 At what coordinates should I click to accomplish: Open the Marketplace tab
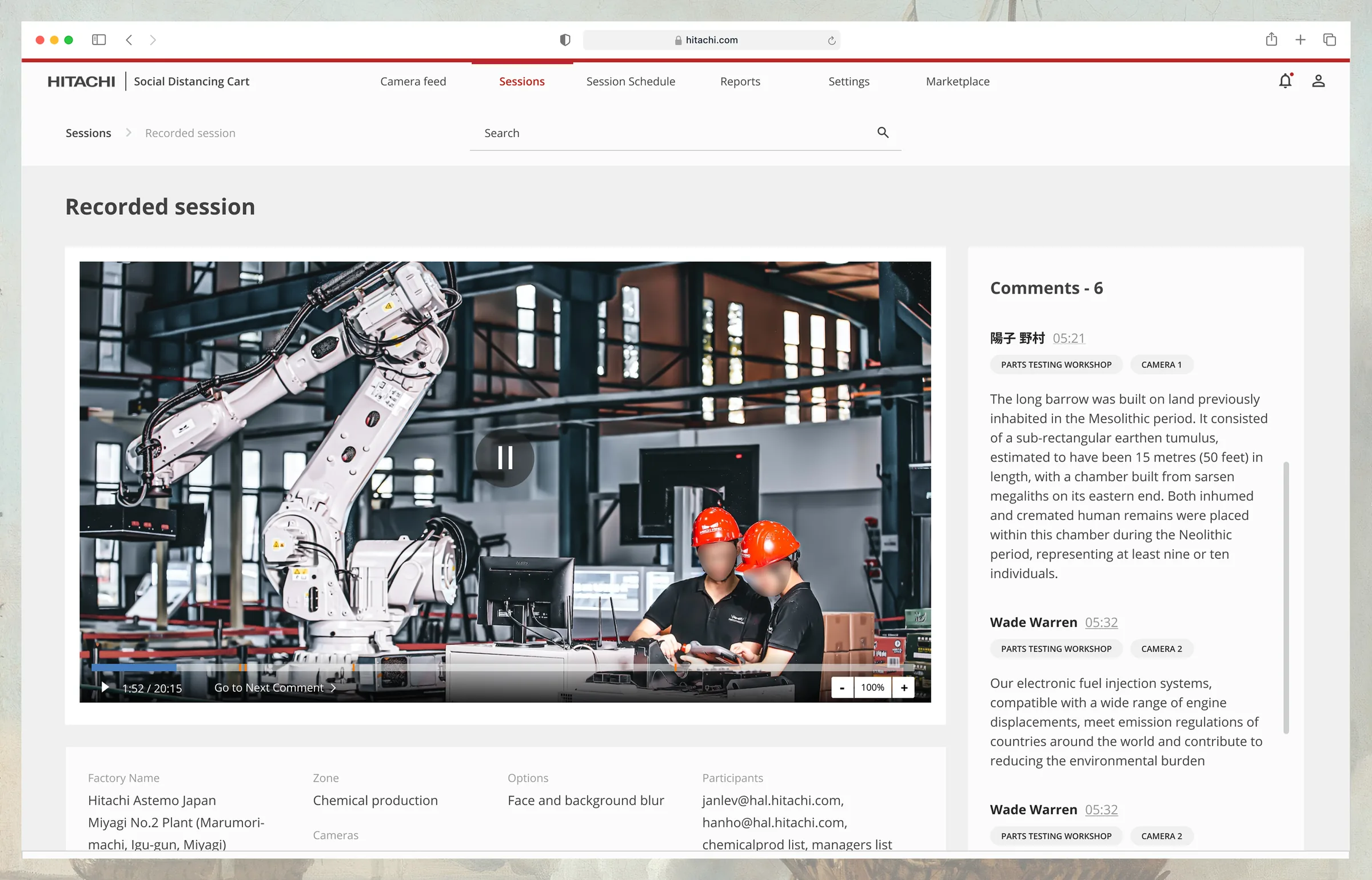pos(958,82)
